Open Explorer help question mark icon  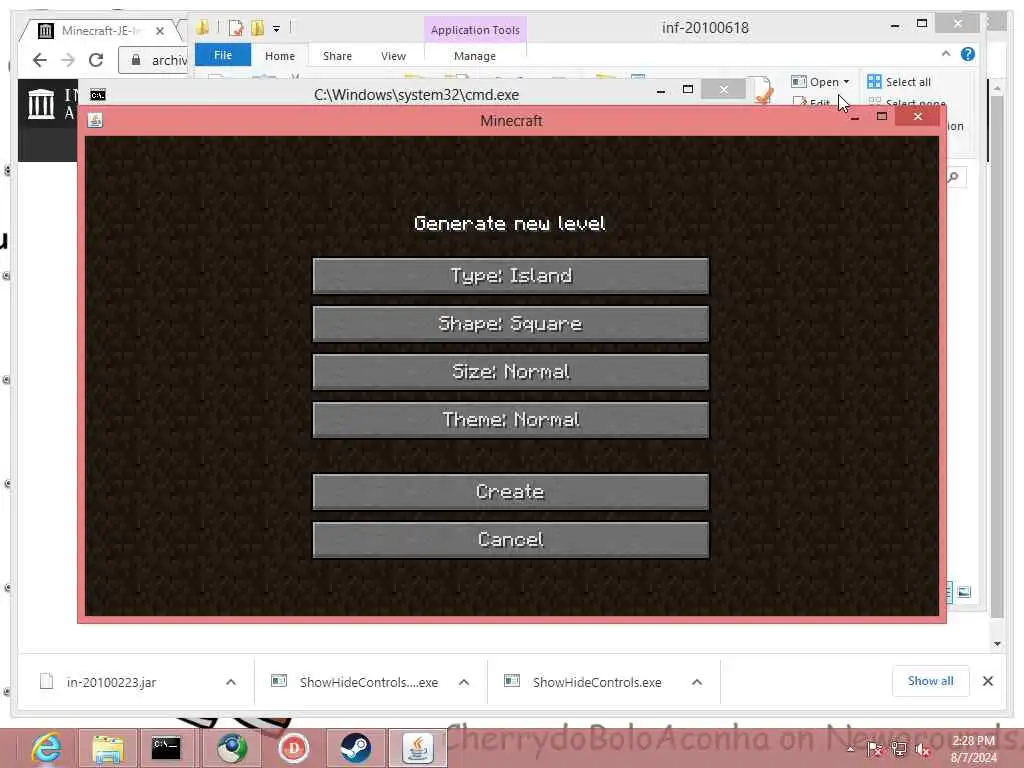(968, 54)
